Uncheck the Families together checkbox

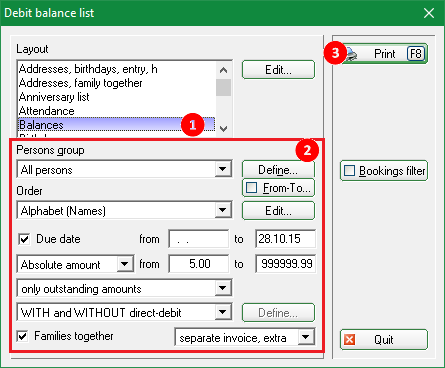point(22,336)
